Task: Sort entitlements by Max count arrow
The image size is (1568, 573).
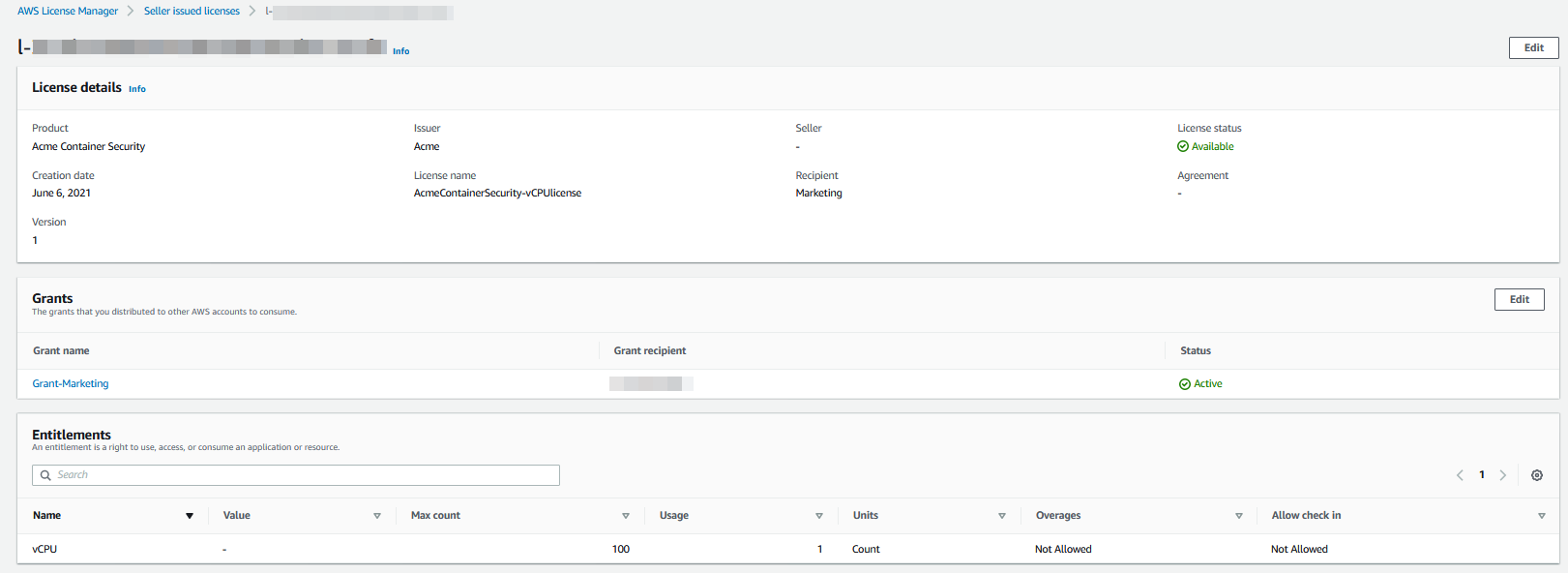Action: coord(626,516)
